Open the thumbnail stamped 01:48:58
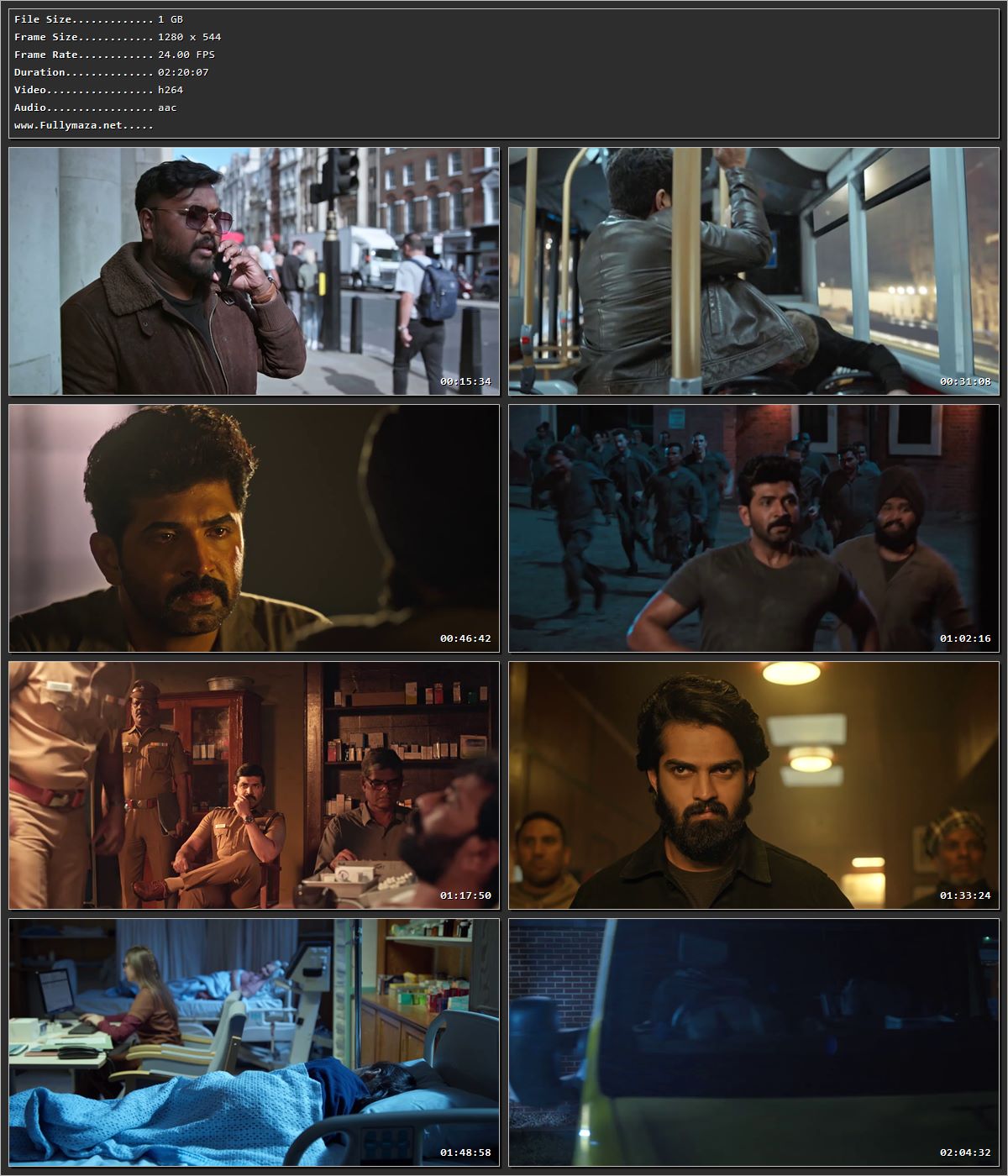The image size is (1008, 1176). coord(254,1042)
